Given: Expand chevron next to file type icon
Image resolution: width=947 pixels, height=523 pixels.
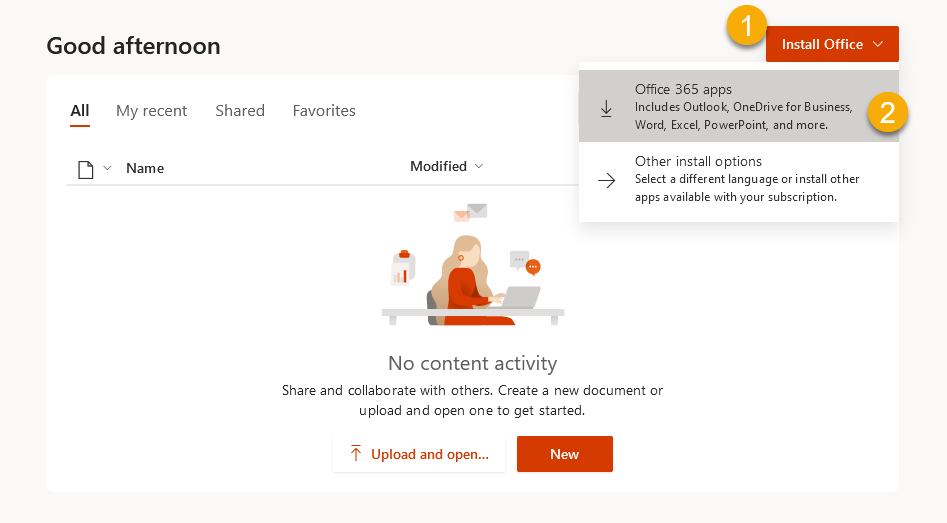Looking at the screenshot, I should click(x=107, y=168).
